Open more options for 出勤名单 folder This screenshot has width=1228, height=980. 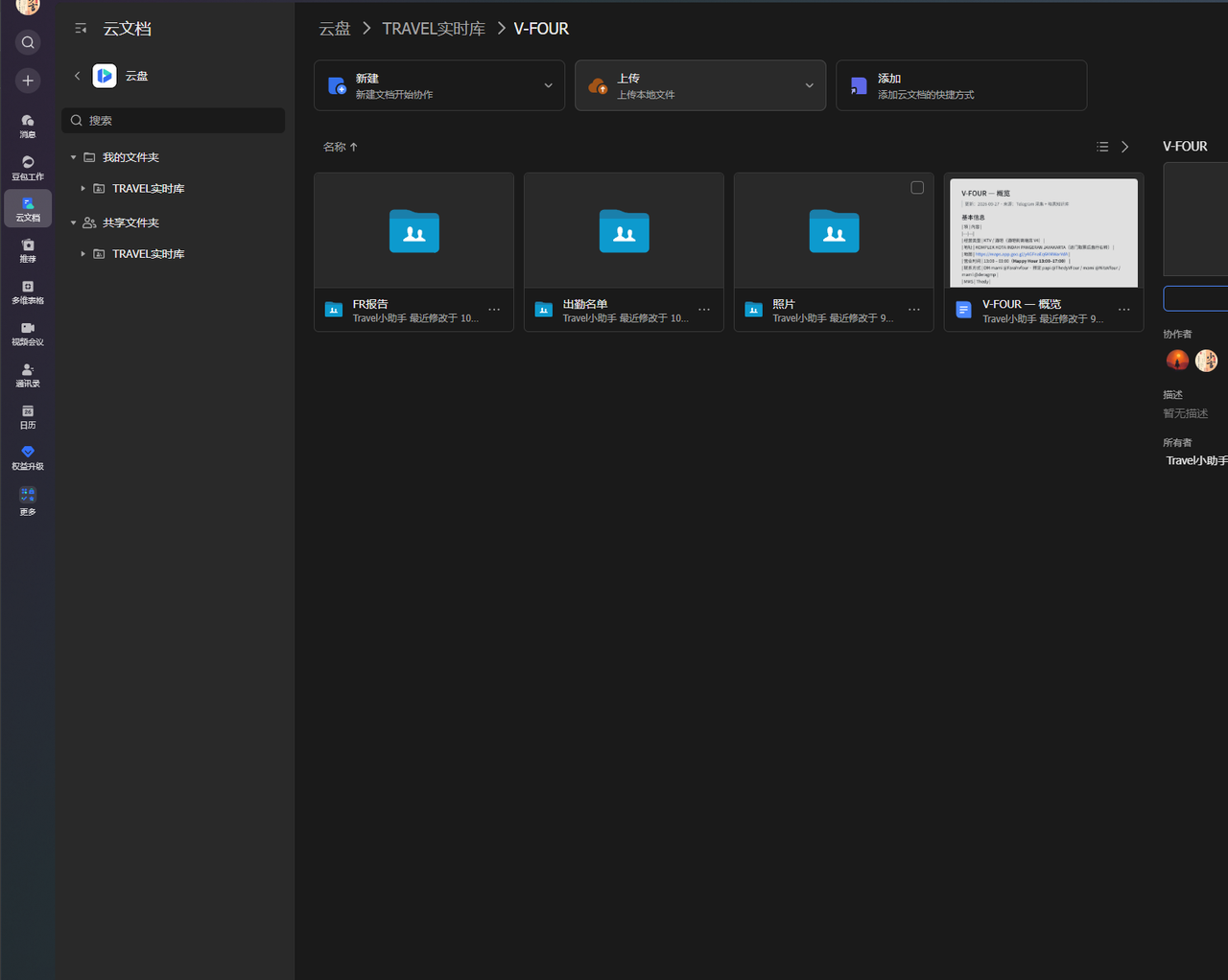704,310
